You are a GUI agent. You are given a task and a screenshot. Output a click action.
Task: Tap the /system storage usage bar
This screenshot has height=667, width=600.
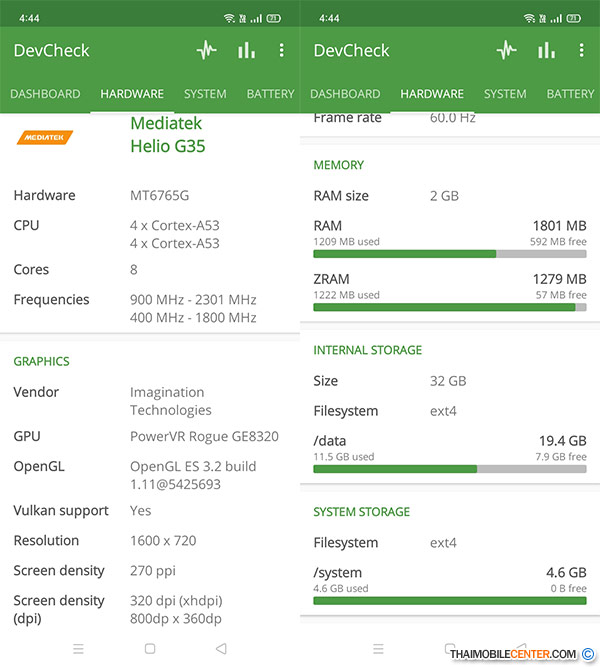(x=450, y=601)
